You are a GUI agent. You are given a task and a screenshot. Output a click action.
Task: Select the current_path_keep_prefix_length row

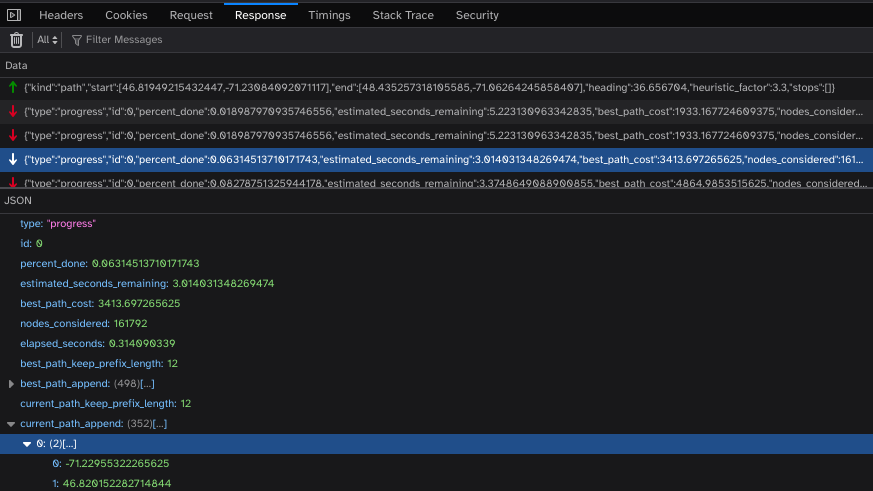point(436,404)
